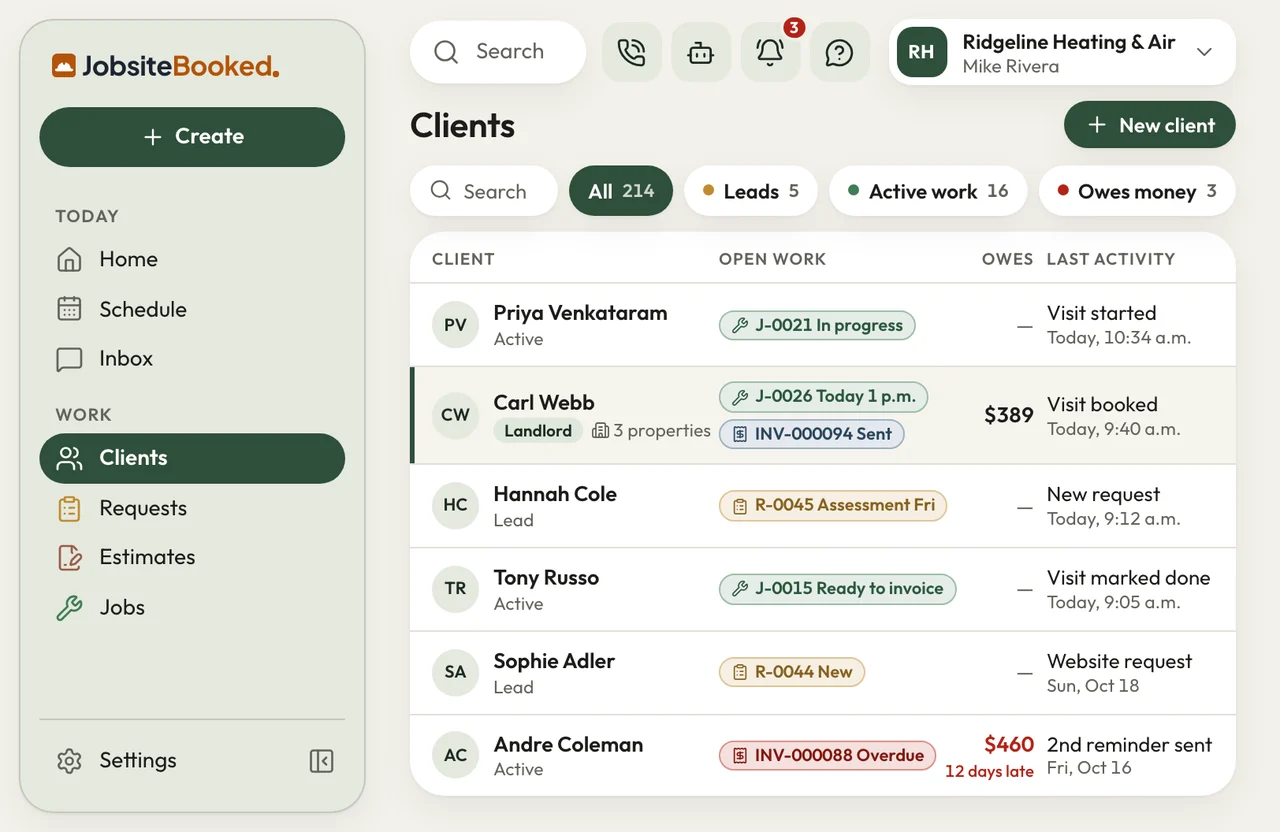Open request R-0044 New tag
This screenshot has width=1280, height=832.
coord(792,673)
